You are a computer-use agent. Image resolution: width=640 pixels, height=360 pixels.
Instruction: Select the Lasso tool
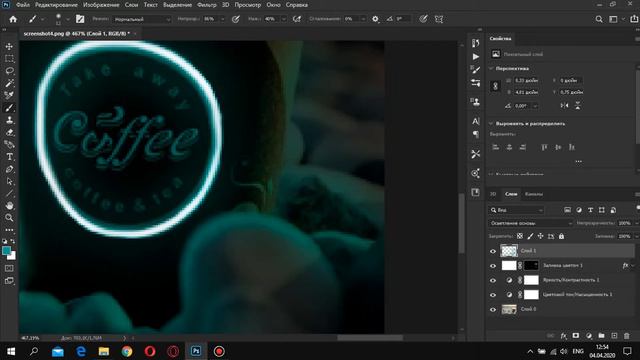(x=9, y=71)
